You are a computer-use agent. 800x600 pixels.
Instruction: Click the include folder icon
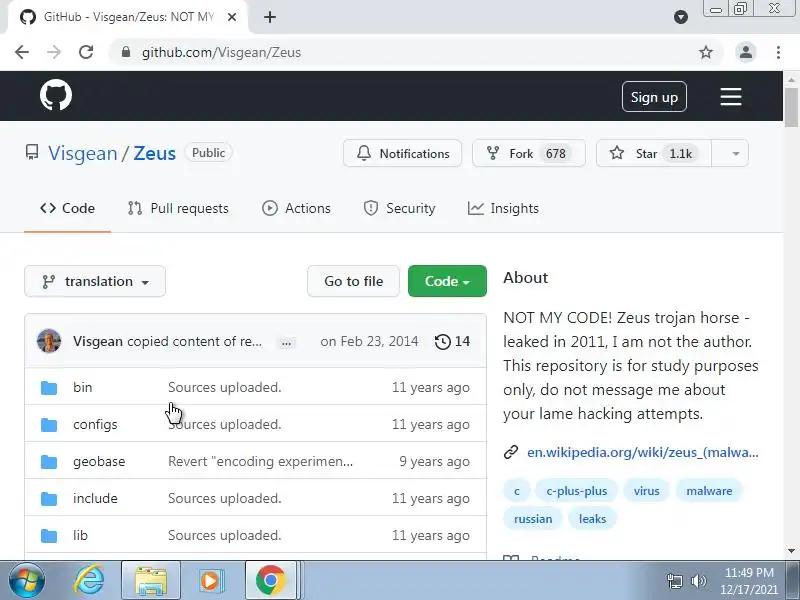pyautogui.click(x=49, y=498)
